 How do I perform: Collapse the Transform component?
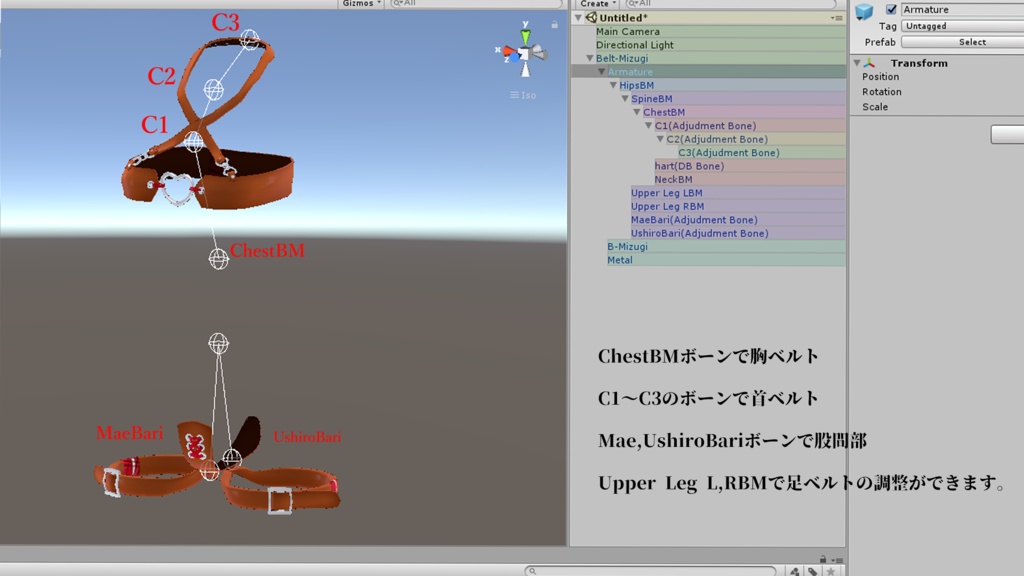click(857, 63)
